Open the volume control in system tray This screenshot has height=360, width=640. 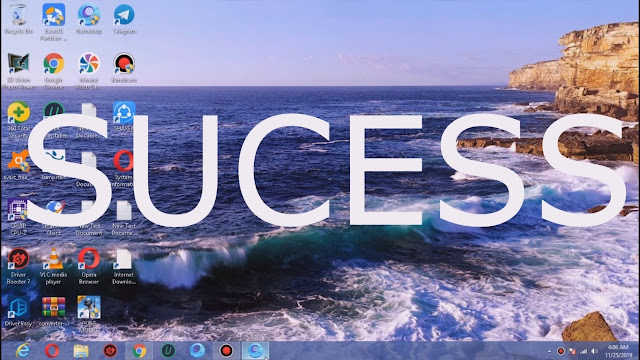tap(595, 351)
